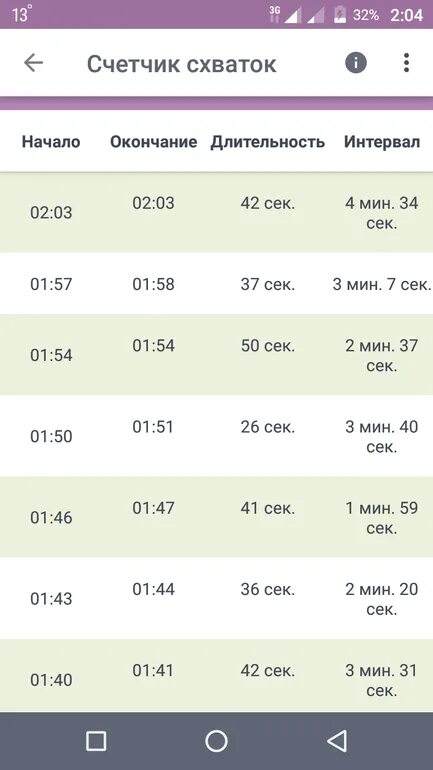
Task: Tap the 36 сек. duration entry
Action: pos(268,589)
